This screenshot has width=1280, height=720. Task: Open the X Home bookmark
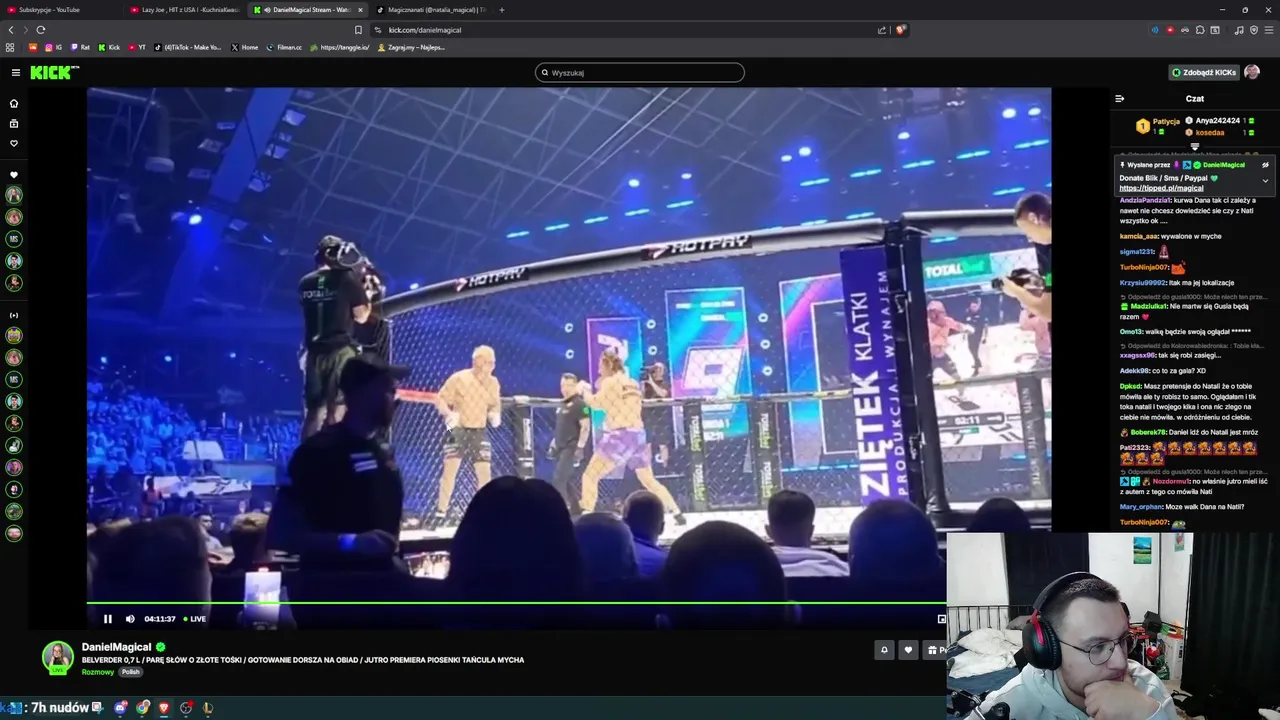pyautogui.click(x=245, y=47)
